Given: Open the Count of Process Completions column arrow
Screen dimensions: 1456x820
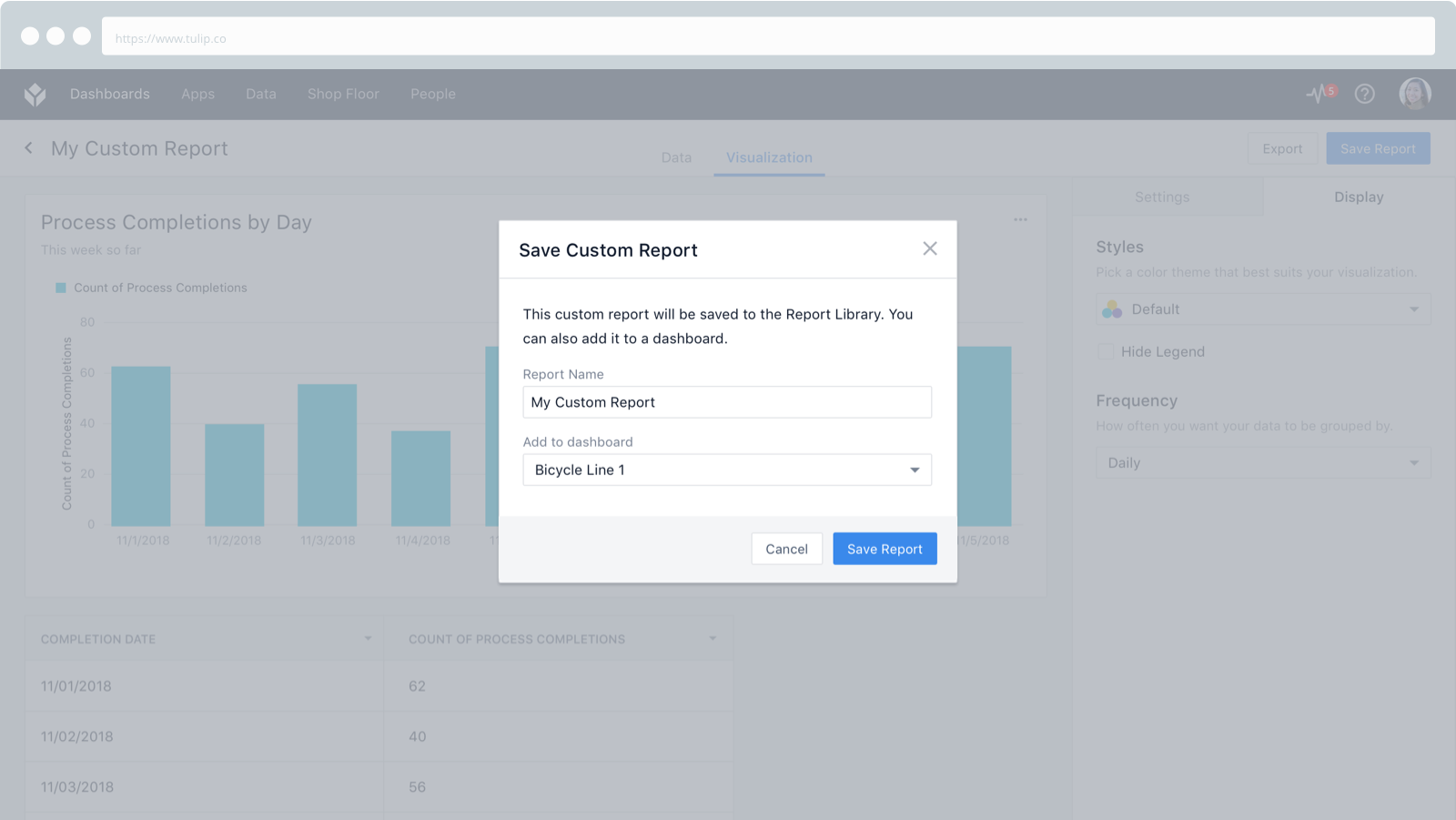Looking at the screenshot, I should [713, 638].
